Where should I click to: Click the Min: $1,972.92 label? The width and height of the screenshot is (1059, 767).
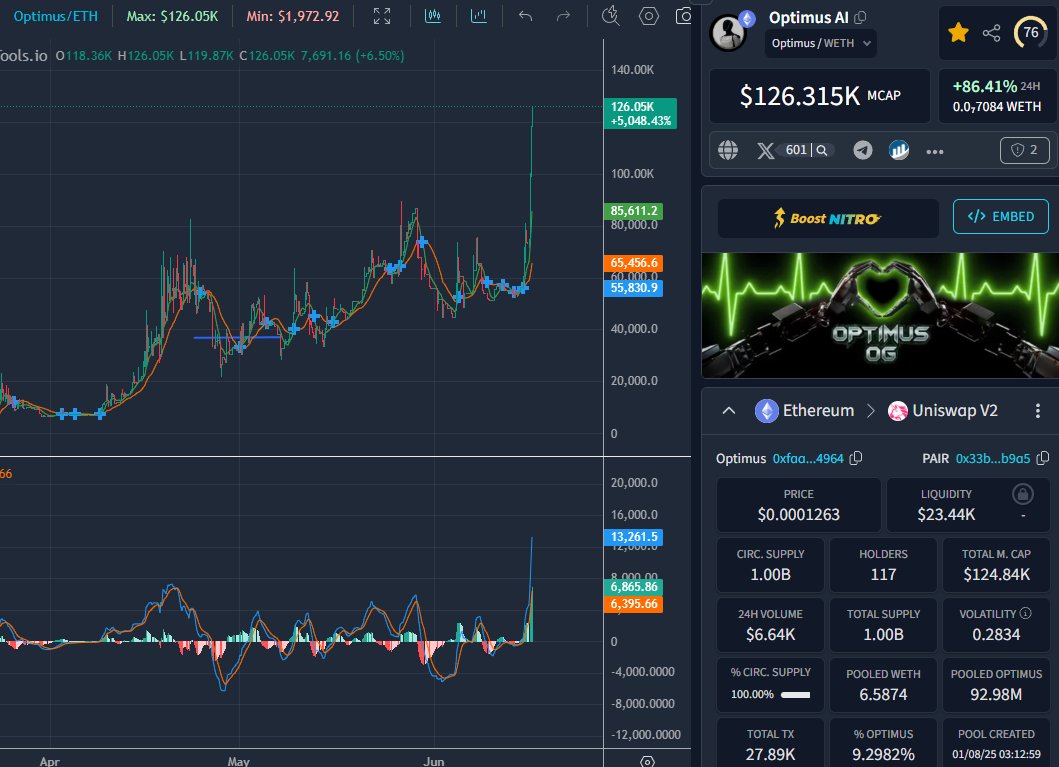[x=292, y=16]
